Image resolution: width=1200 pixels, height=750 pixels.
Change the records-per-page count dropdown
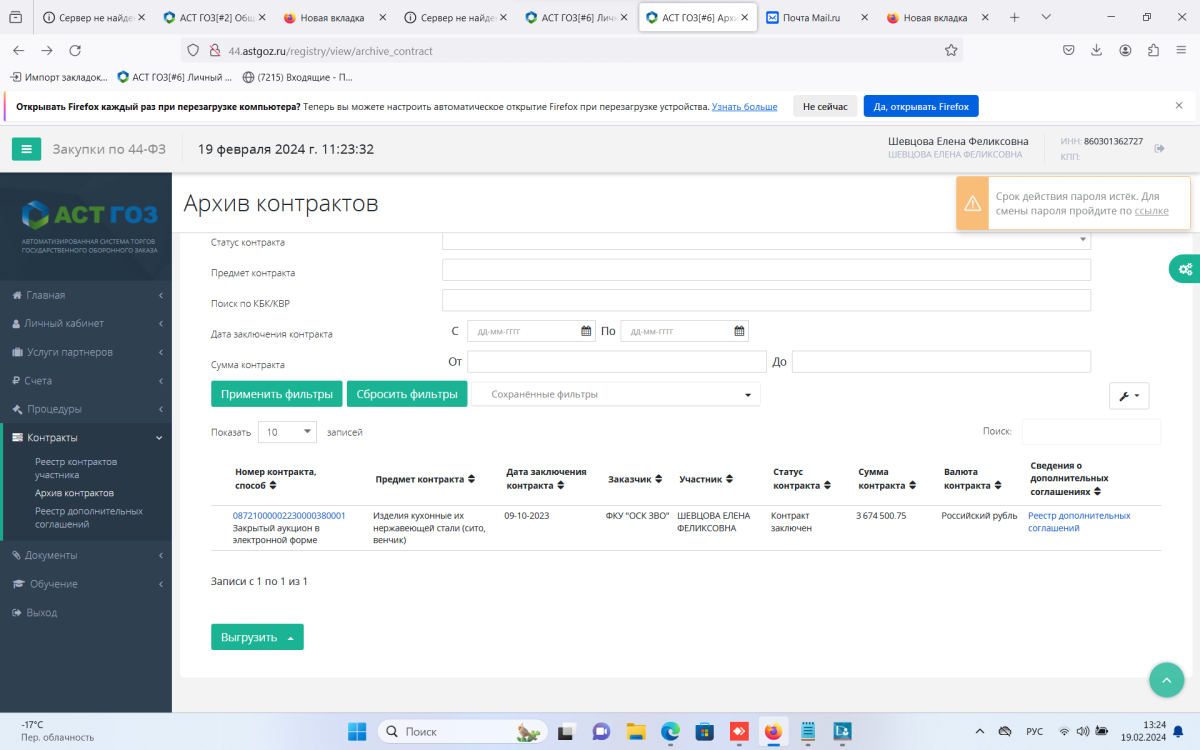pos(287,432)
